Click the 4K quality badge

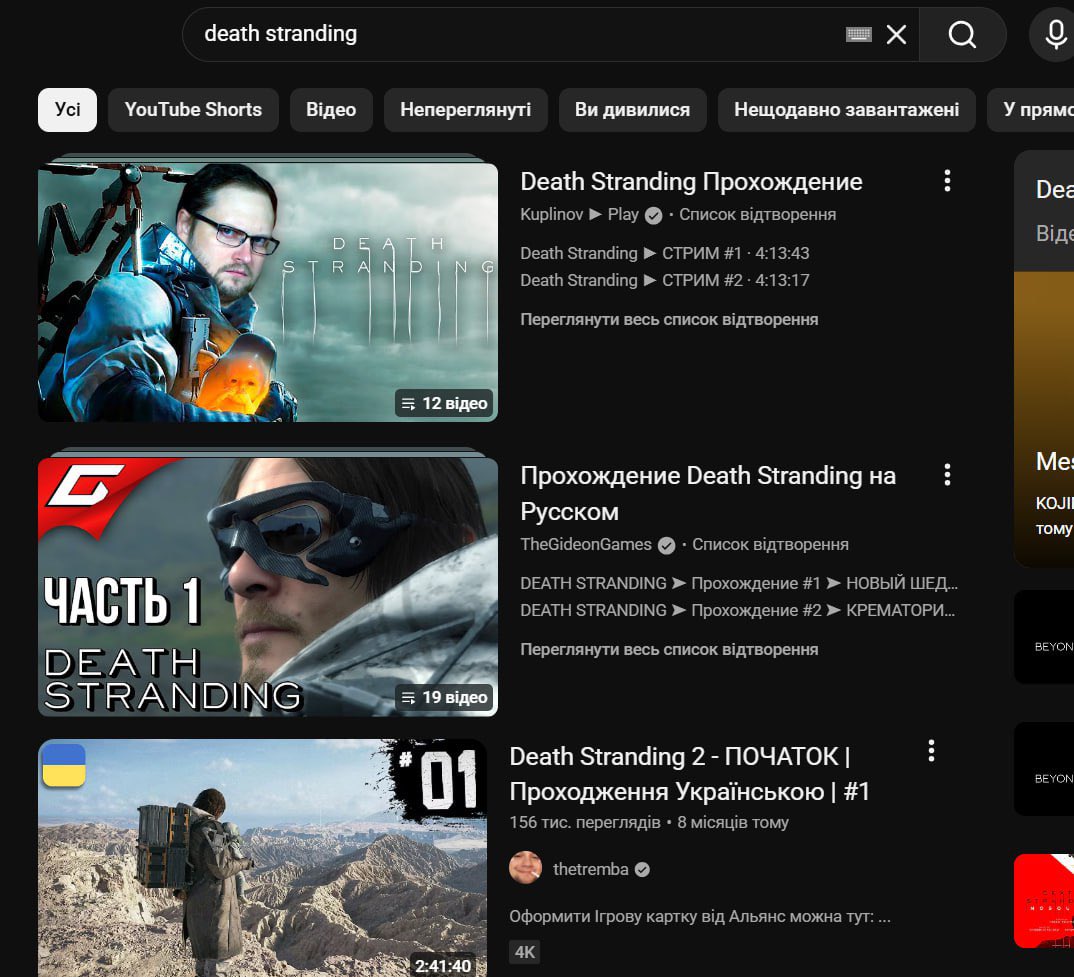525,952
